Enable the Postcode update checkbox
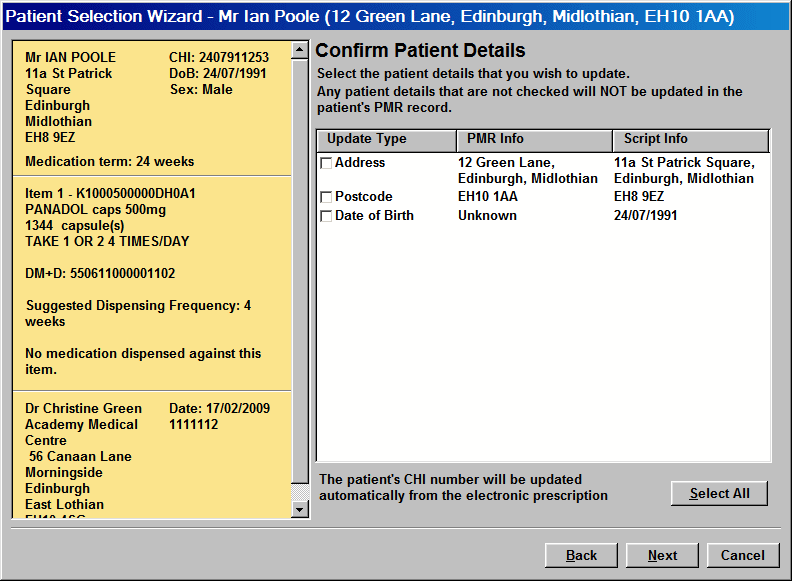792x581 pixels. (x=326, y=198)
